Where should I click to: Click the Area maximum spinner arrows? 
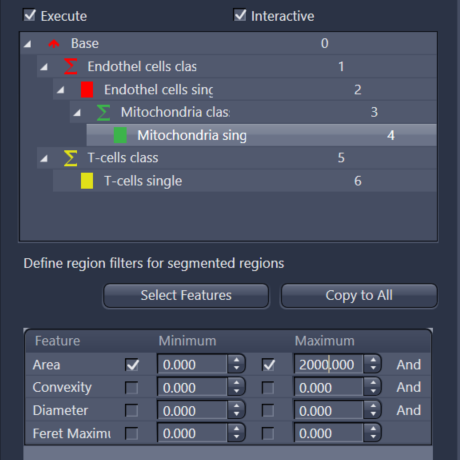click(373, 364)
